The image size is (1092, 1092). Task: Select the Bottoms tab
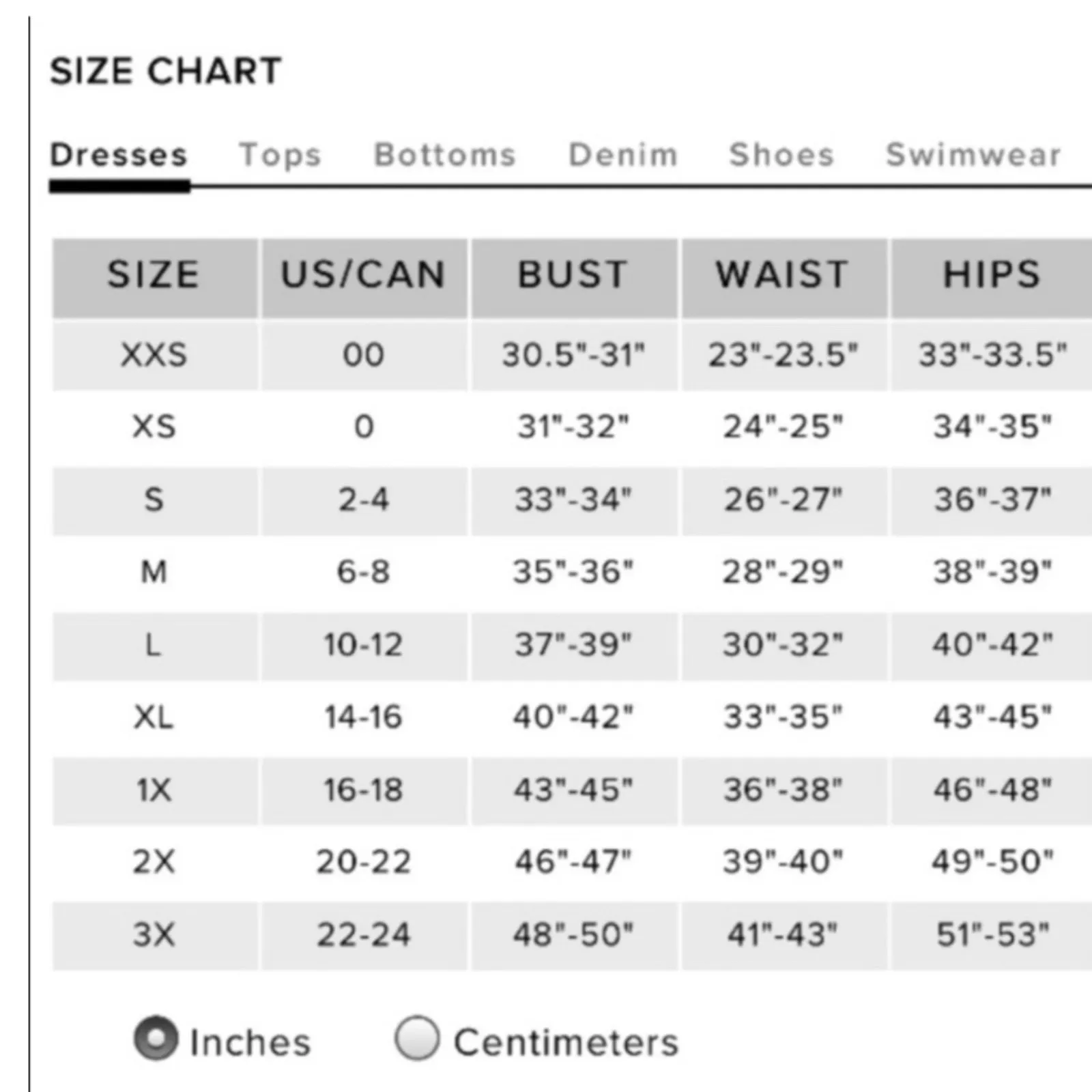444,156
